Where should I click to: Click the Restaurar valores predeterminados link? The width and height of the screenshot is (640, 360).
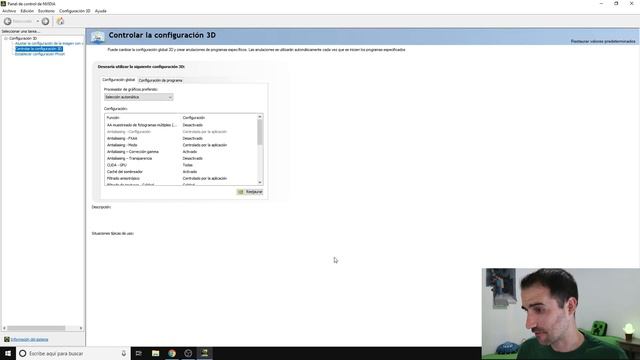click(603, 41)
